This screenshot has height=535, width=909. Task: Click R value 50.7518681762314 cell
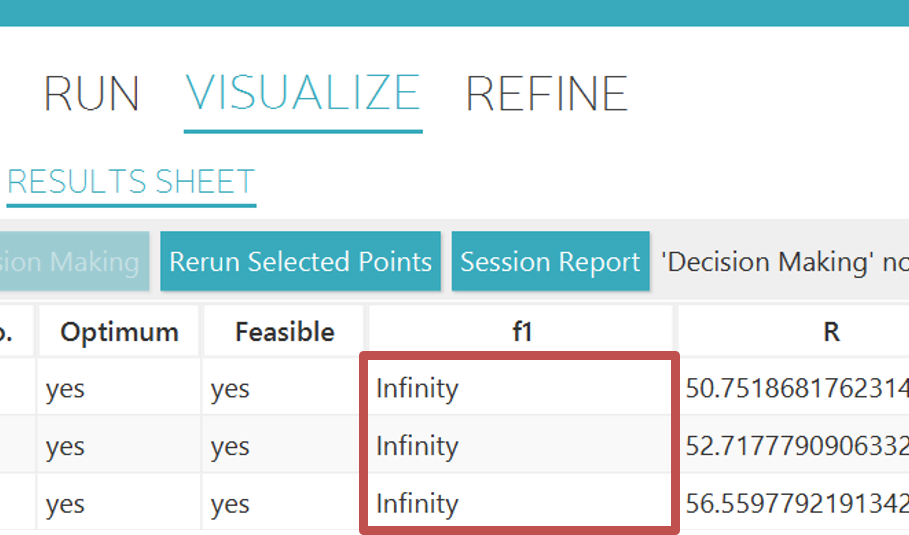coord(796,388)
